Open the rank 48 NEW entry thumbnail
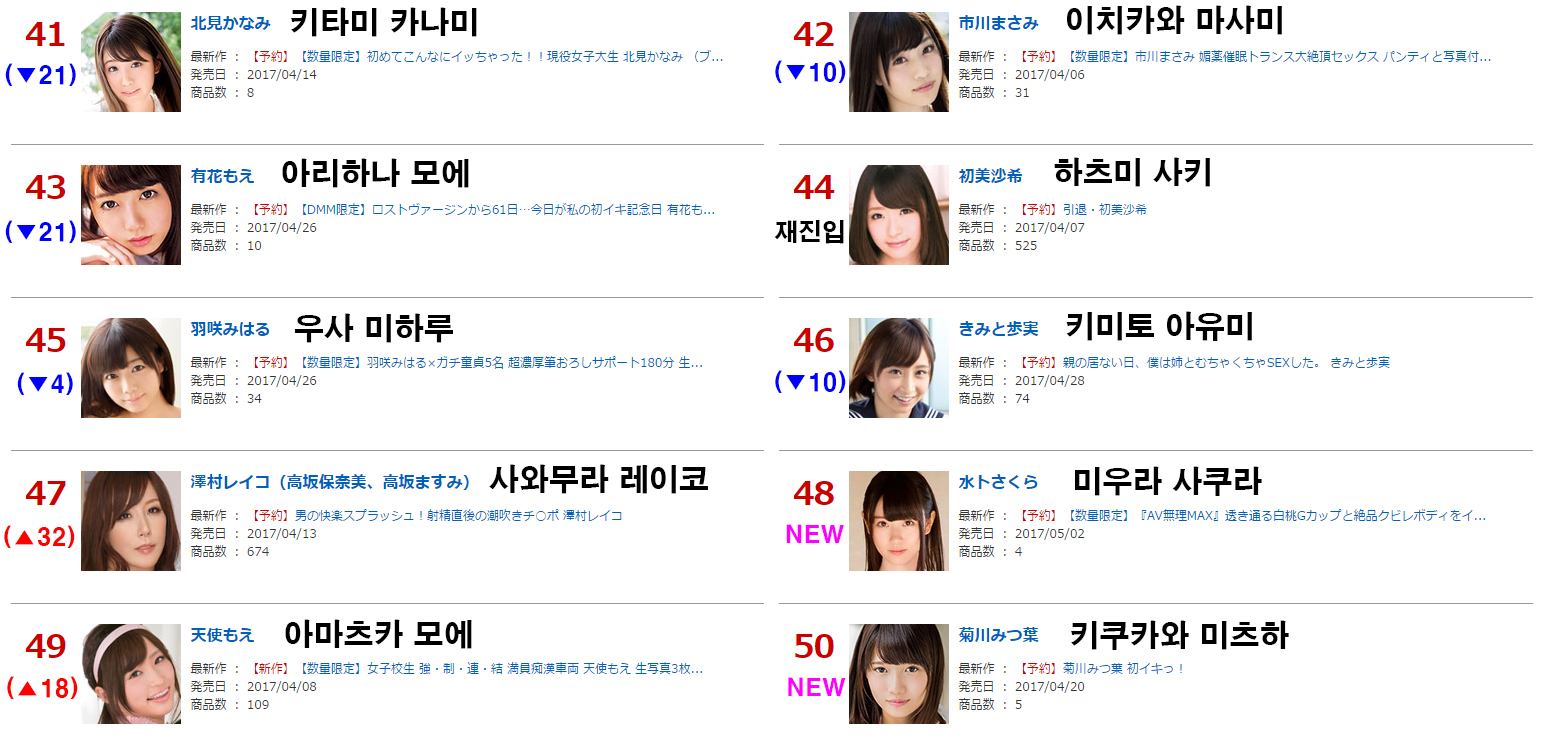1545x751 pixels. point(899,521)
